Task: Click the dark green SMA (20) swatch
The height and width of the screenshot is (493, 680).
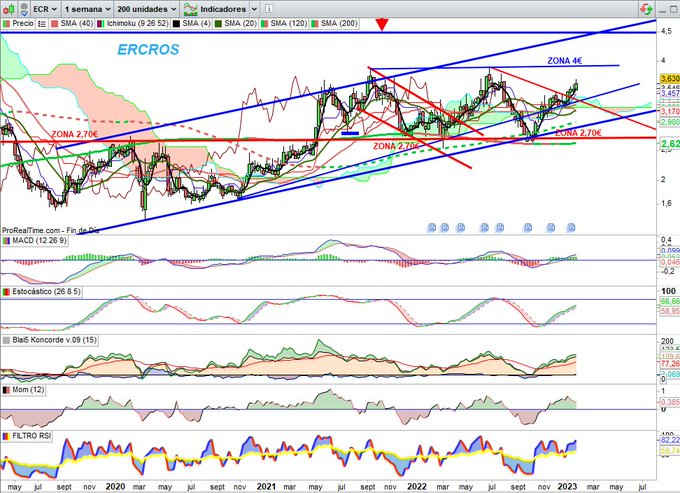Action: (218, 23)
